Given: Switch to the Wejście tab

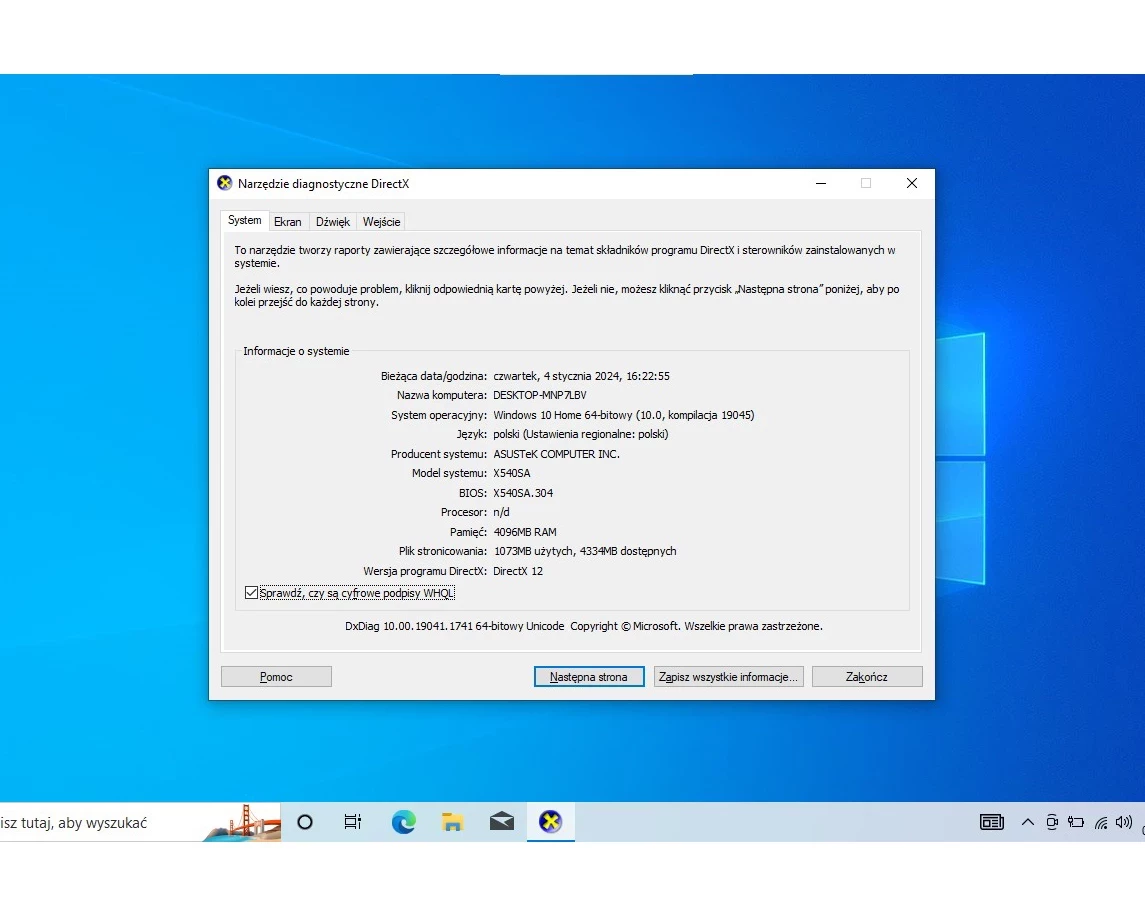Looking at the screenshot, I should [x=381, y=222].
